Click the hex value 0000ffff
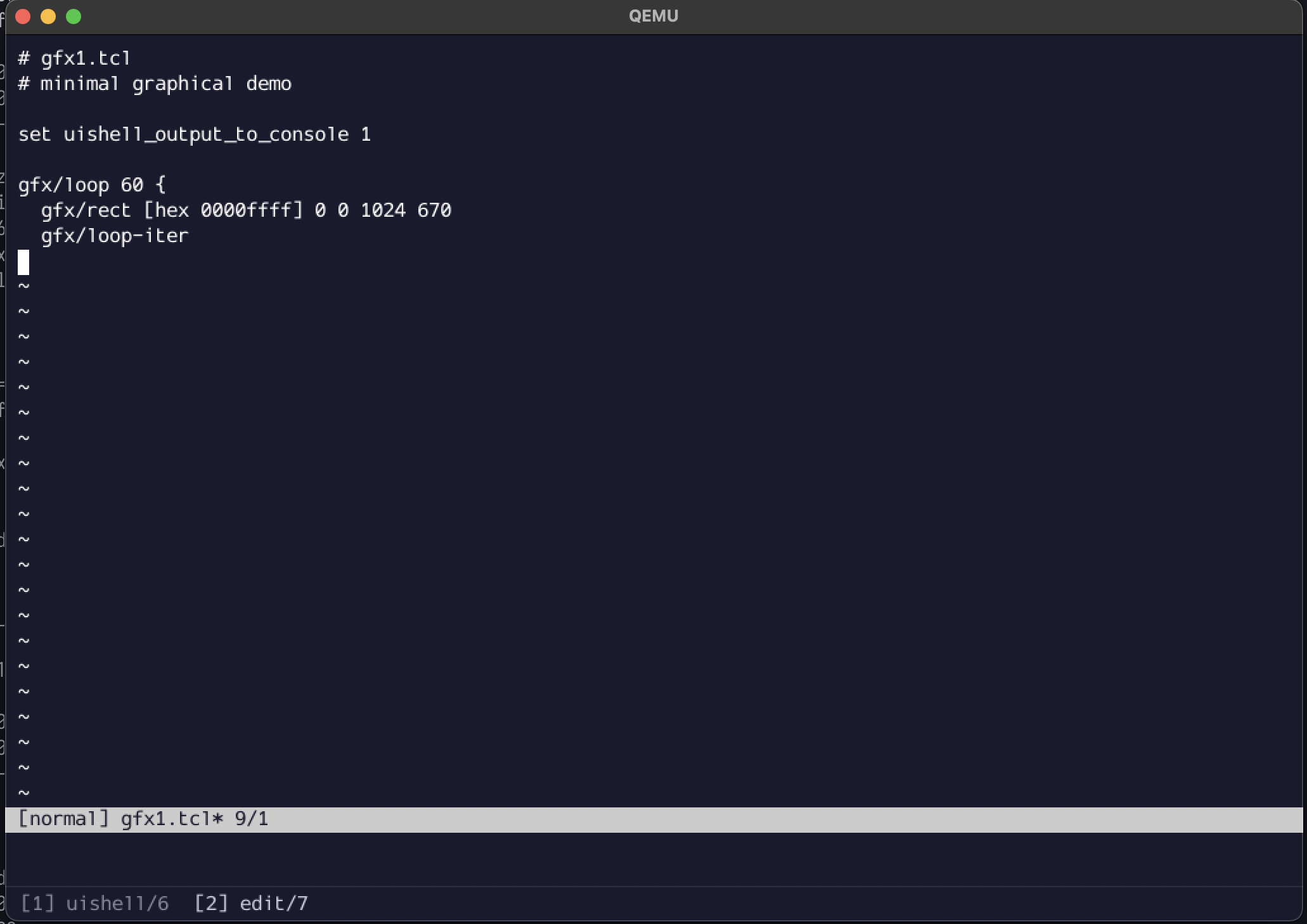The width and height of the screenshot is (1307, 924). (246, 210)
